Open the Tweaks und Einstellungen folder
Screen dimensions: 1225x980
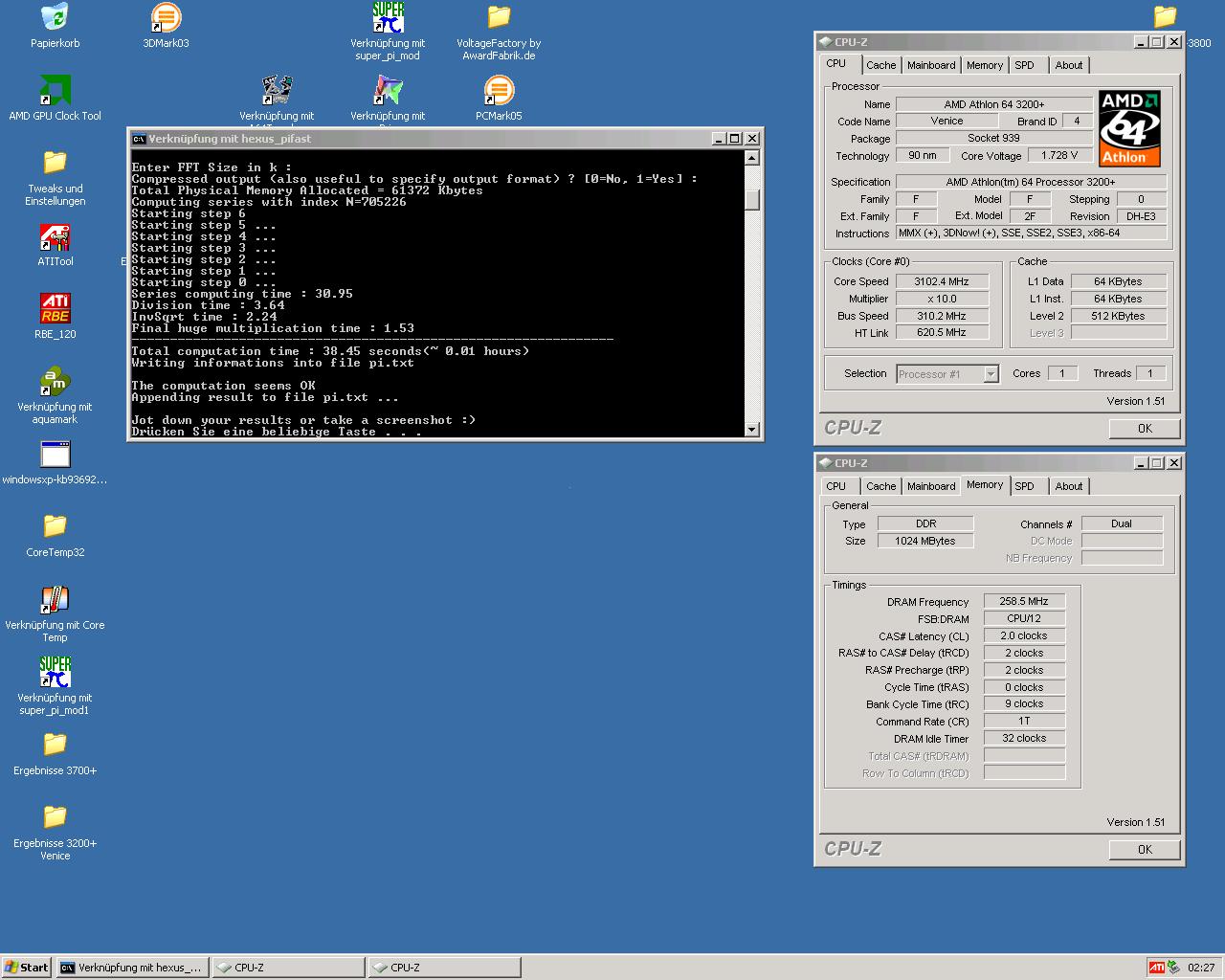point(55,163)
